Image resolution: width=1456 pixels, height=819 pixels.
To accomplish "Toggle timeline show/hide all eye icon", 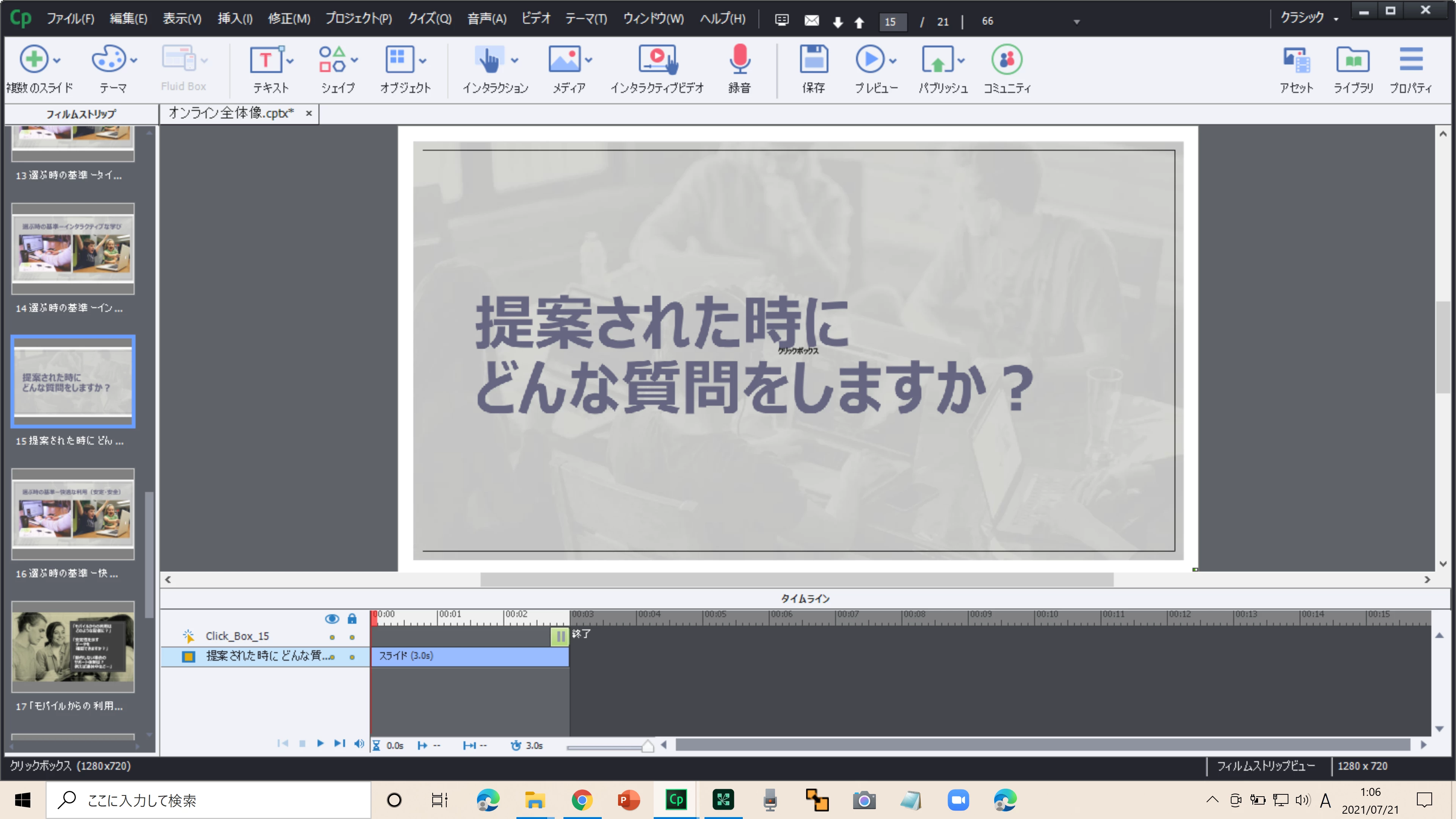I will tap(332, 619).
